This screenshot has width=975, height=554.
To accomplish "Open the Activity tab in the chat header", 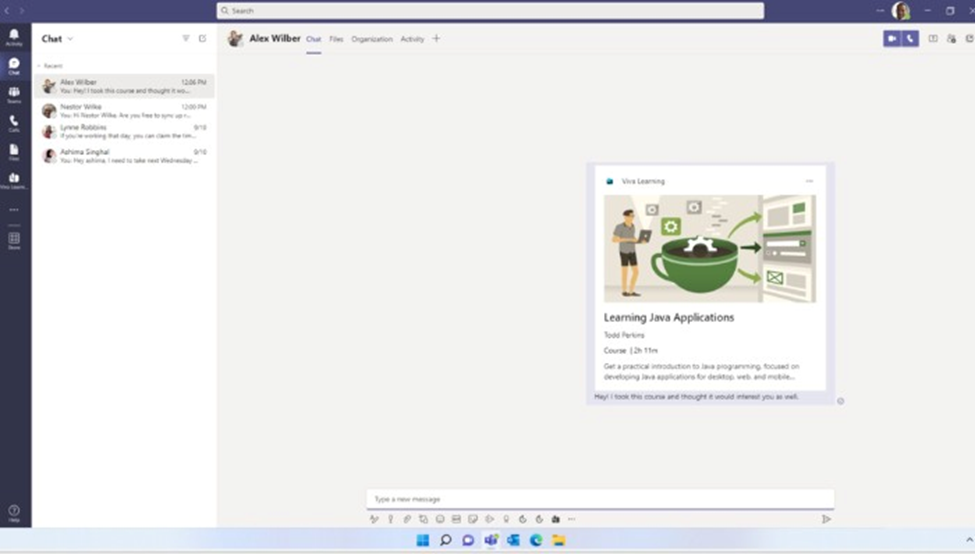I will tap(412, 39).
